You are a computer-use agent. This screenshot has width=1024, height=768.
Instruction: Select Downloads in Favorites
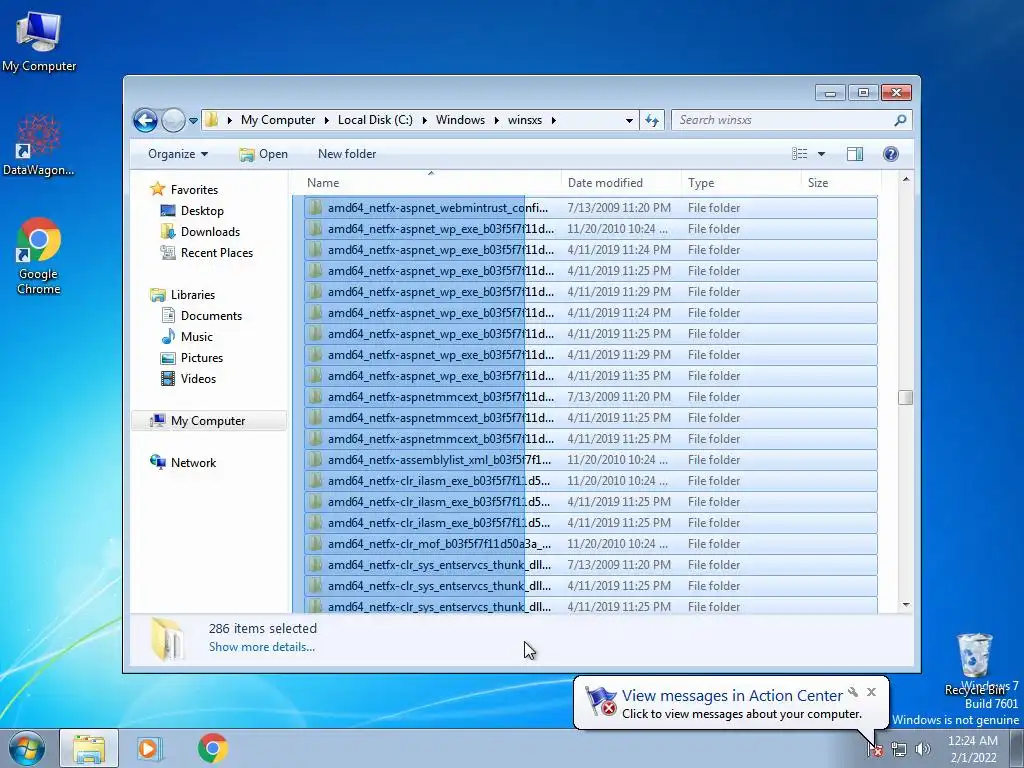pos(210,232)
